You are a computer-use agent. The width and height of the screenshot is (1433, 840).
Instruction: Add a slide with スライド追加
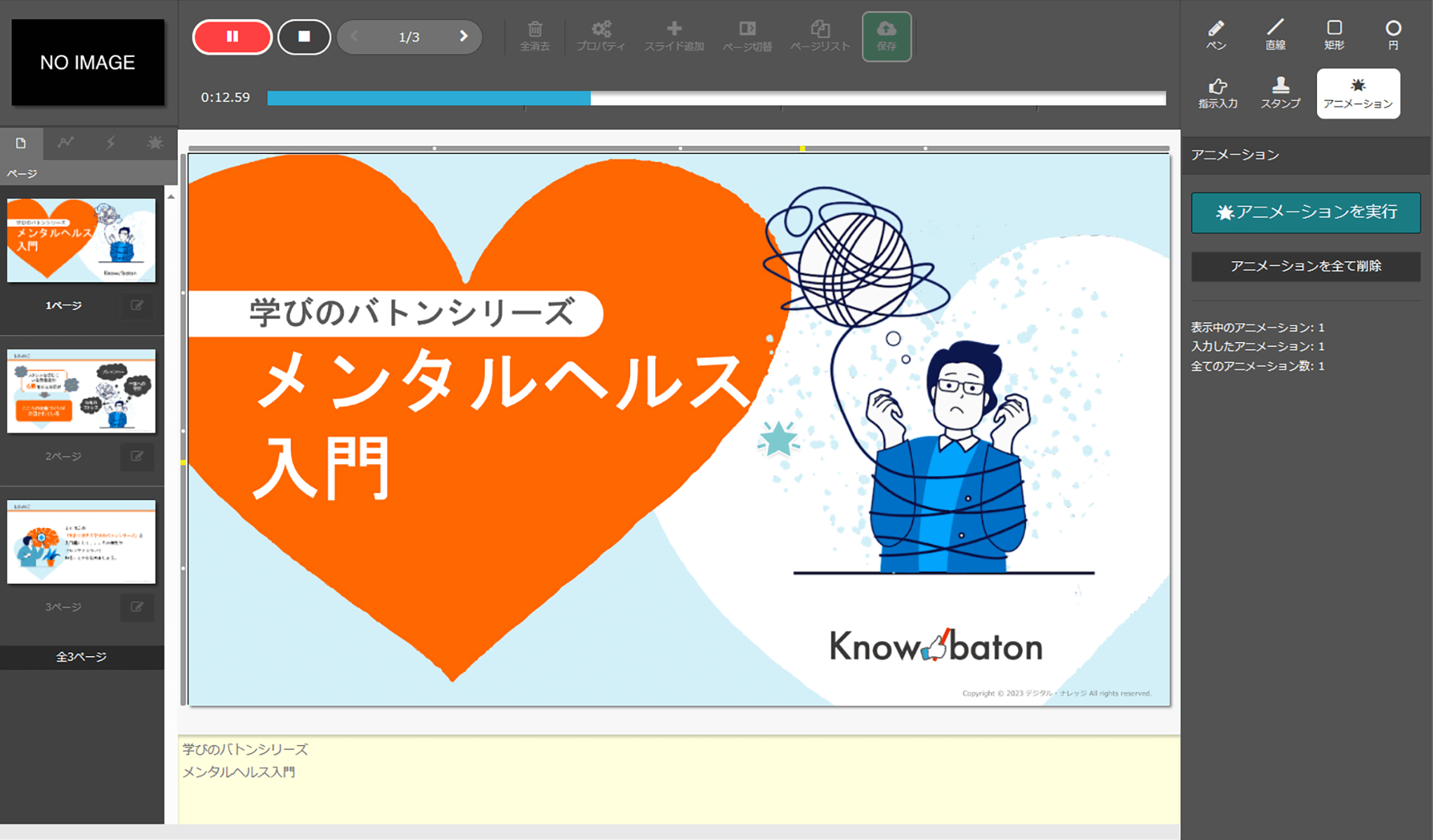674,37
